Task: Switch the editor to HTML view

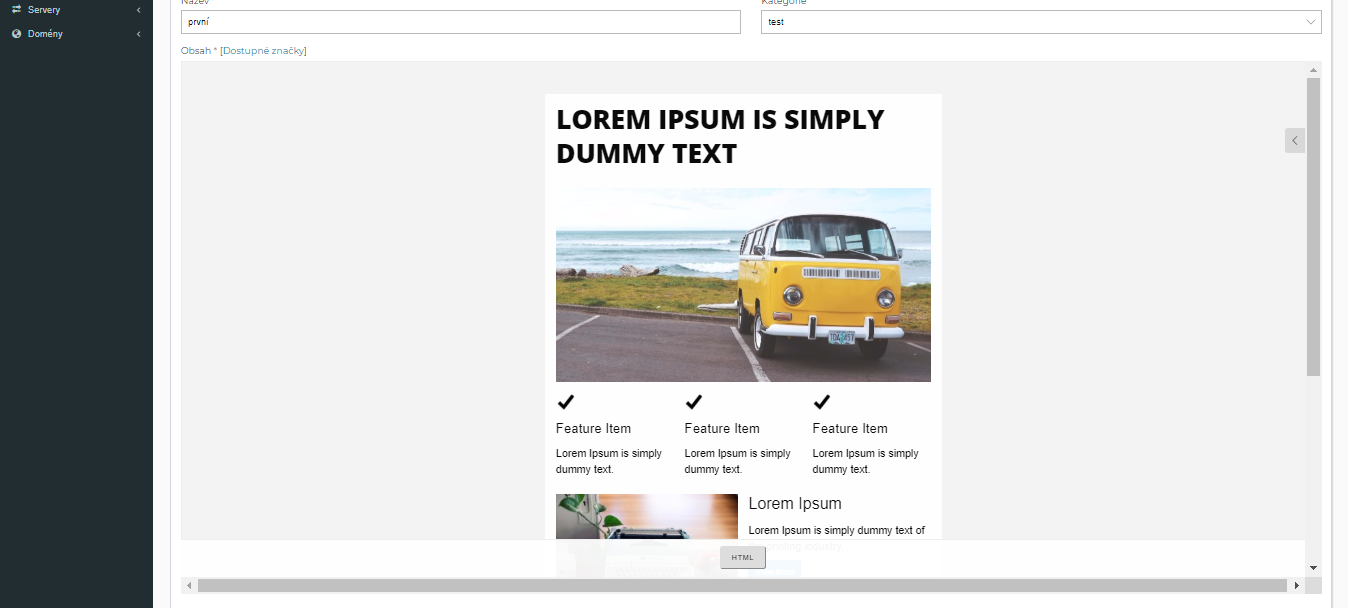Action: (743, 557)
